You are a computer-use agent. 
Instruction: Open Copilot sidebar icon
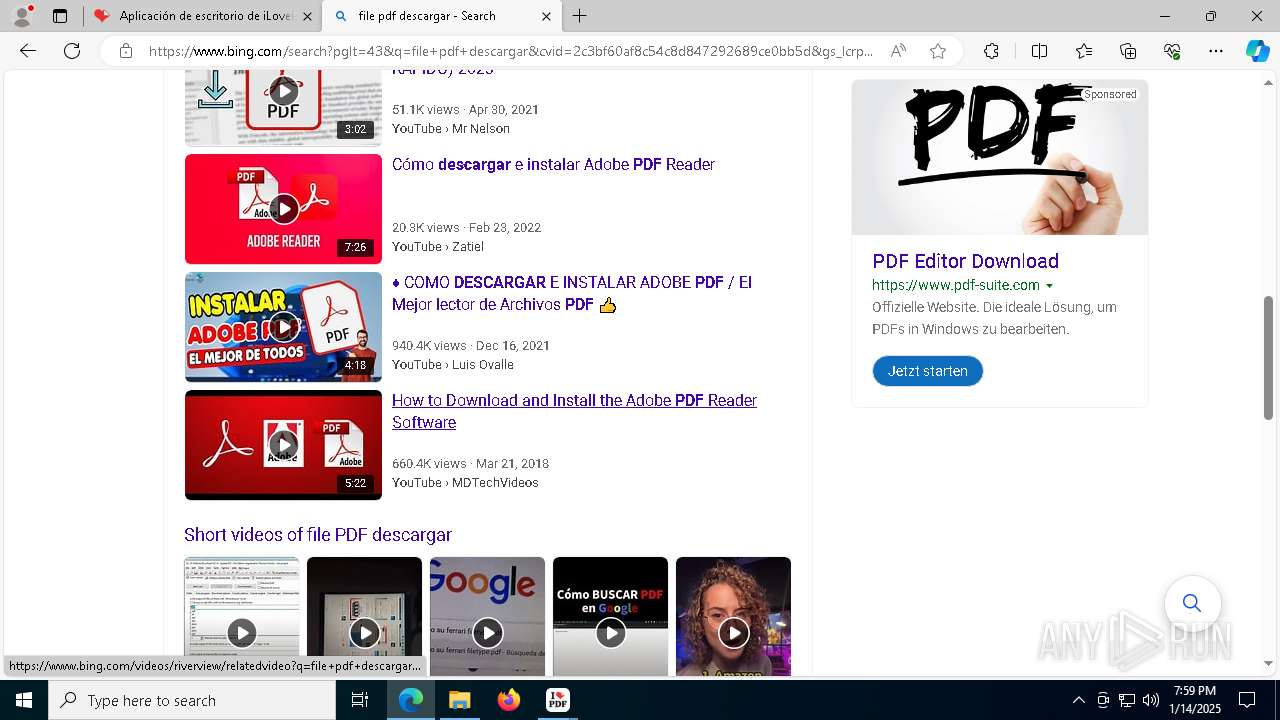tap(1258, 51)
